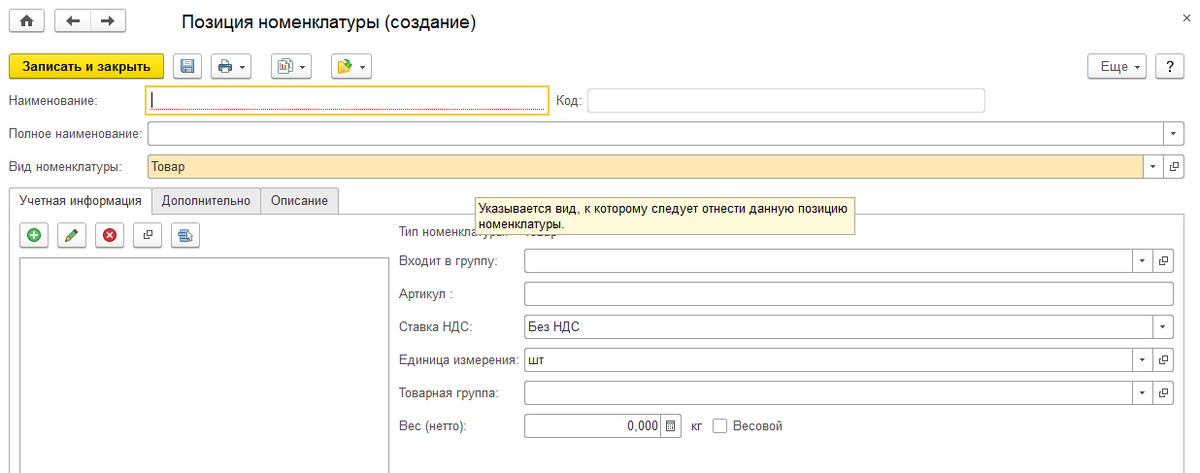Viewport: 1200px width, 473px height.
Task: Open the Еще menu
Action: click(1117, 66)
